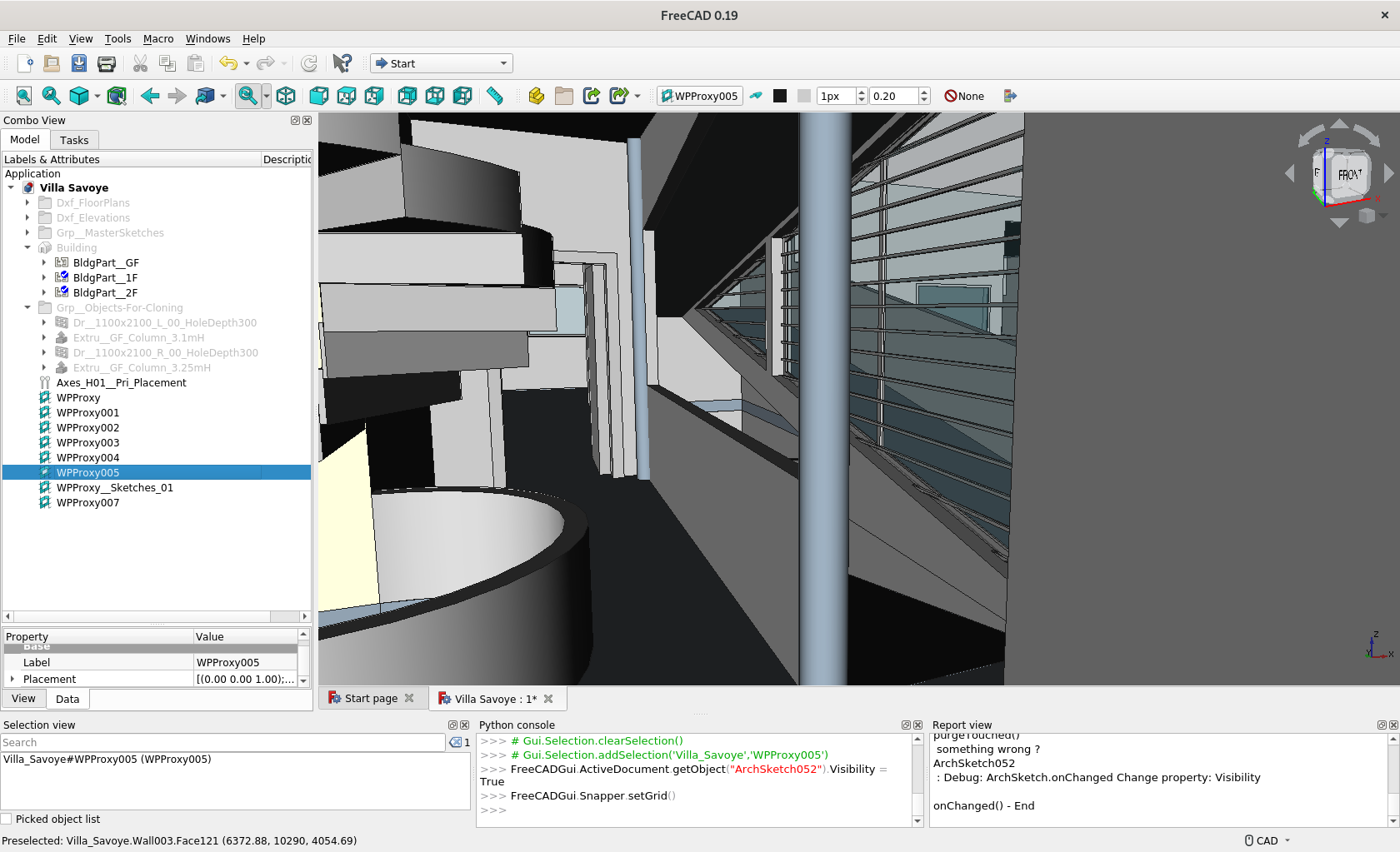
Task: Click apply style icon right of None
Action: coord(1010,96)
